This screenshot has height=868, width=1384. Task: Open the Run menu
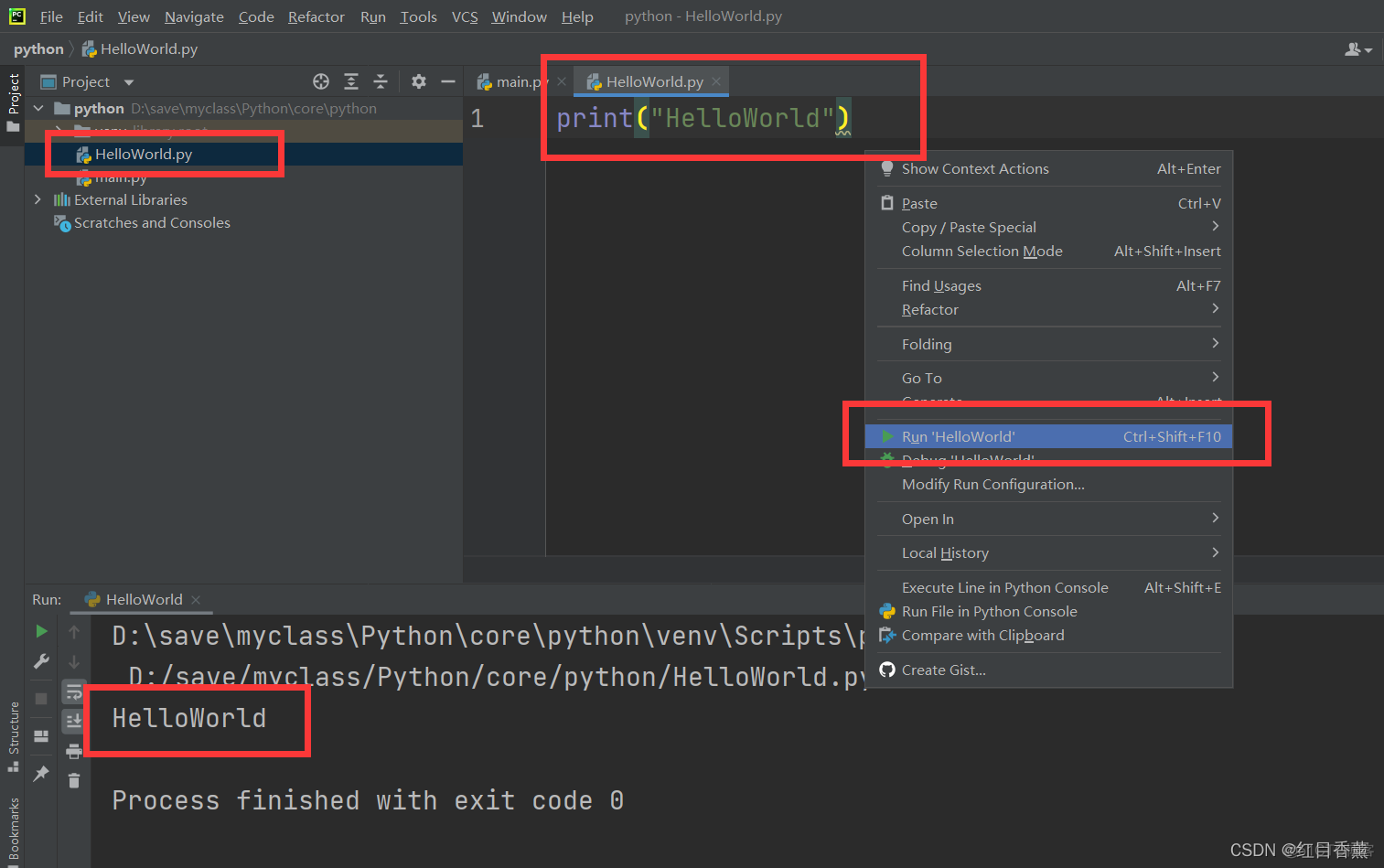tap(373, 16)
